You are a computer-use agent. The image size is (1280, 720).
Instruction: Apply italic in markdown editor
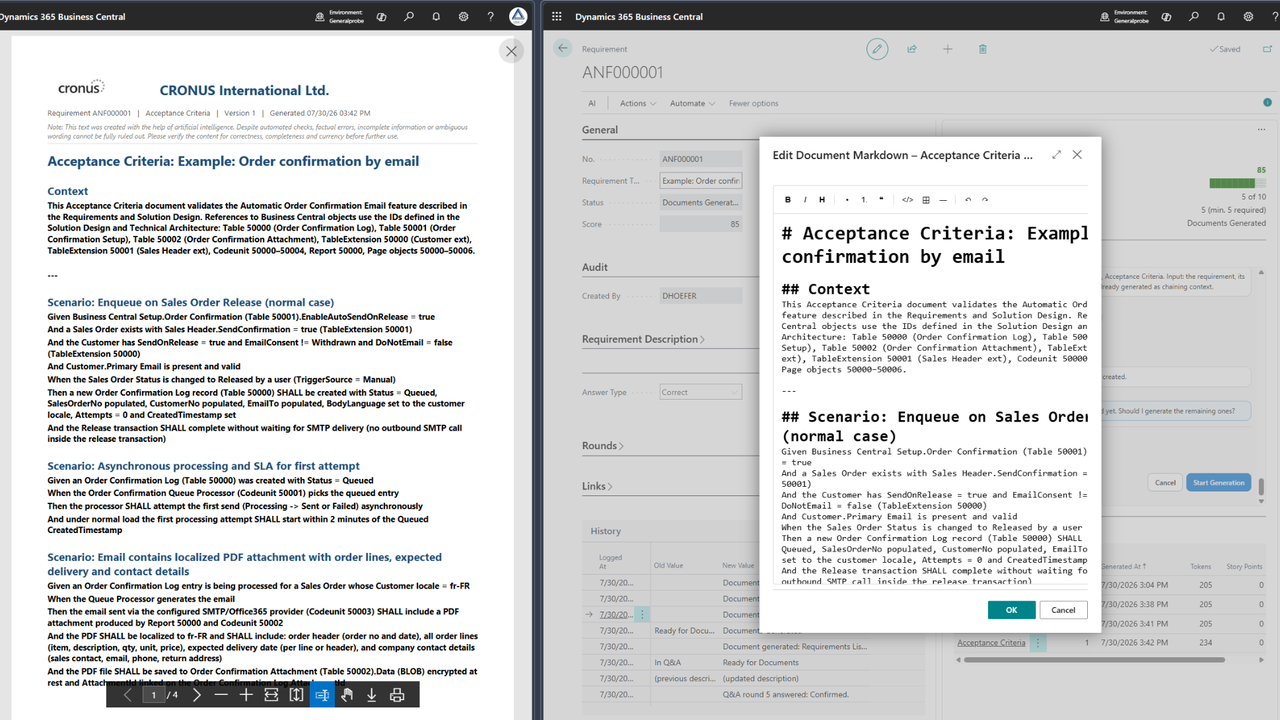coord(805,200)
